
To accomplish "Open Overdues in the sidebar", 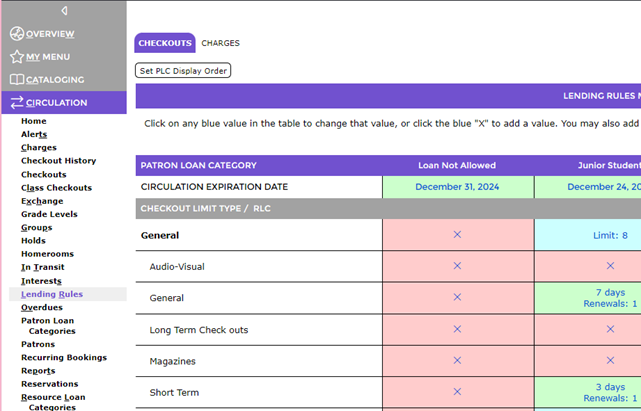I will [42, 308].
